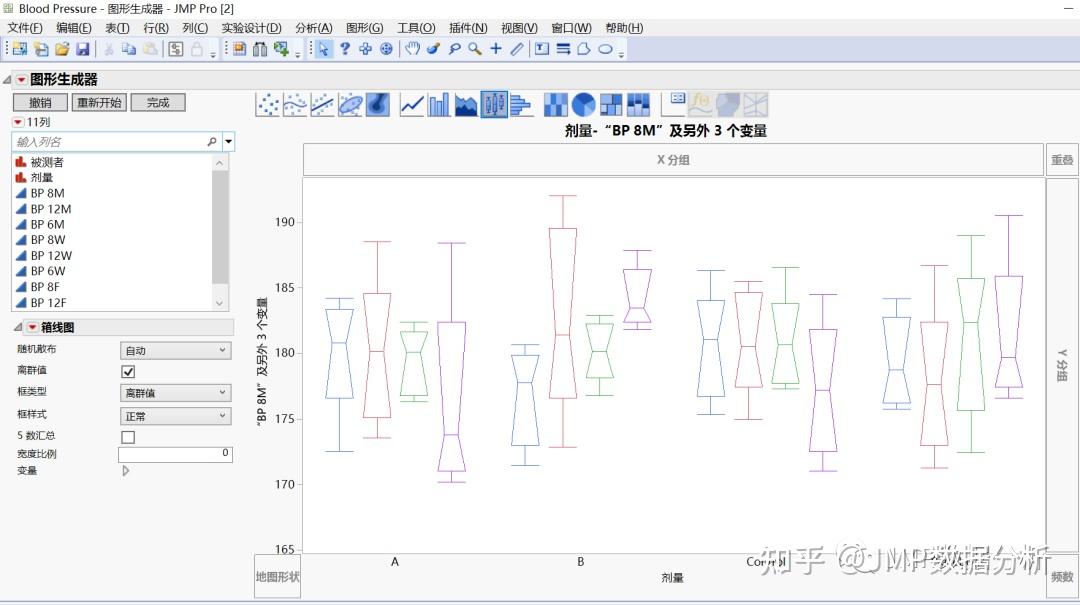
Task: Enable the 5 数汇总 checkbox
Action: pyautogui.click(x=128, y=435)
